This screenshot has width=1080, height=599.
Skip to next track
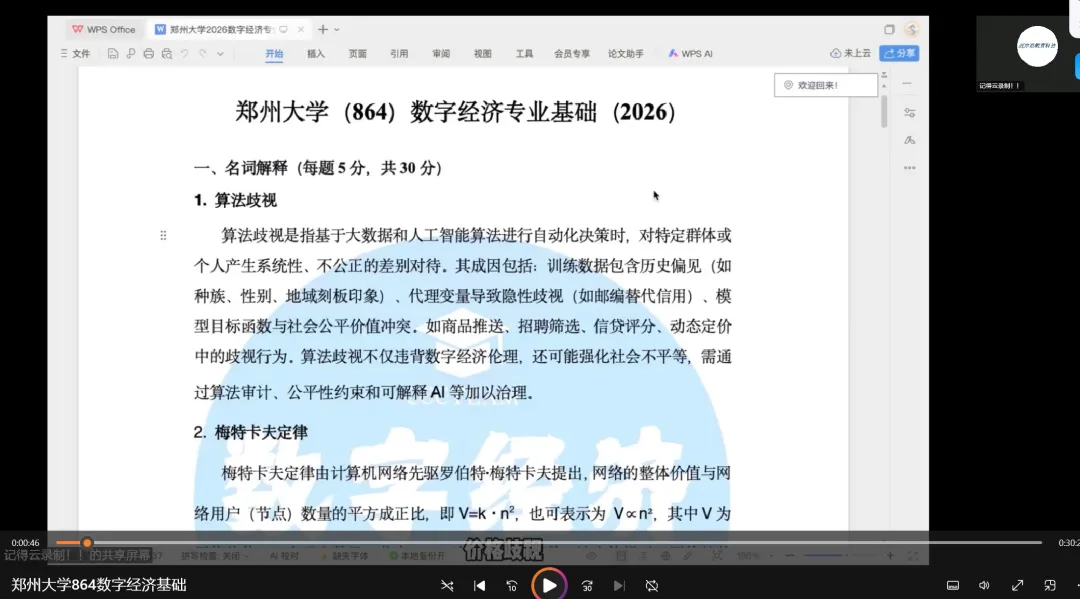(x=619, y=586)
